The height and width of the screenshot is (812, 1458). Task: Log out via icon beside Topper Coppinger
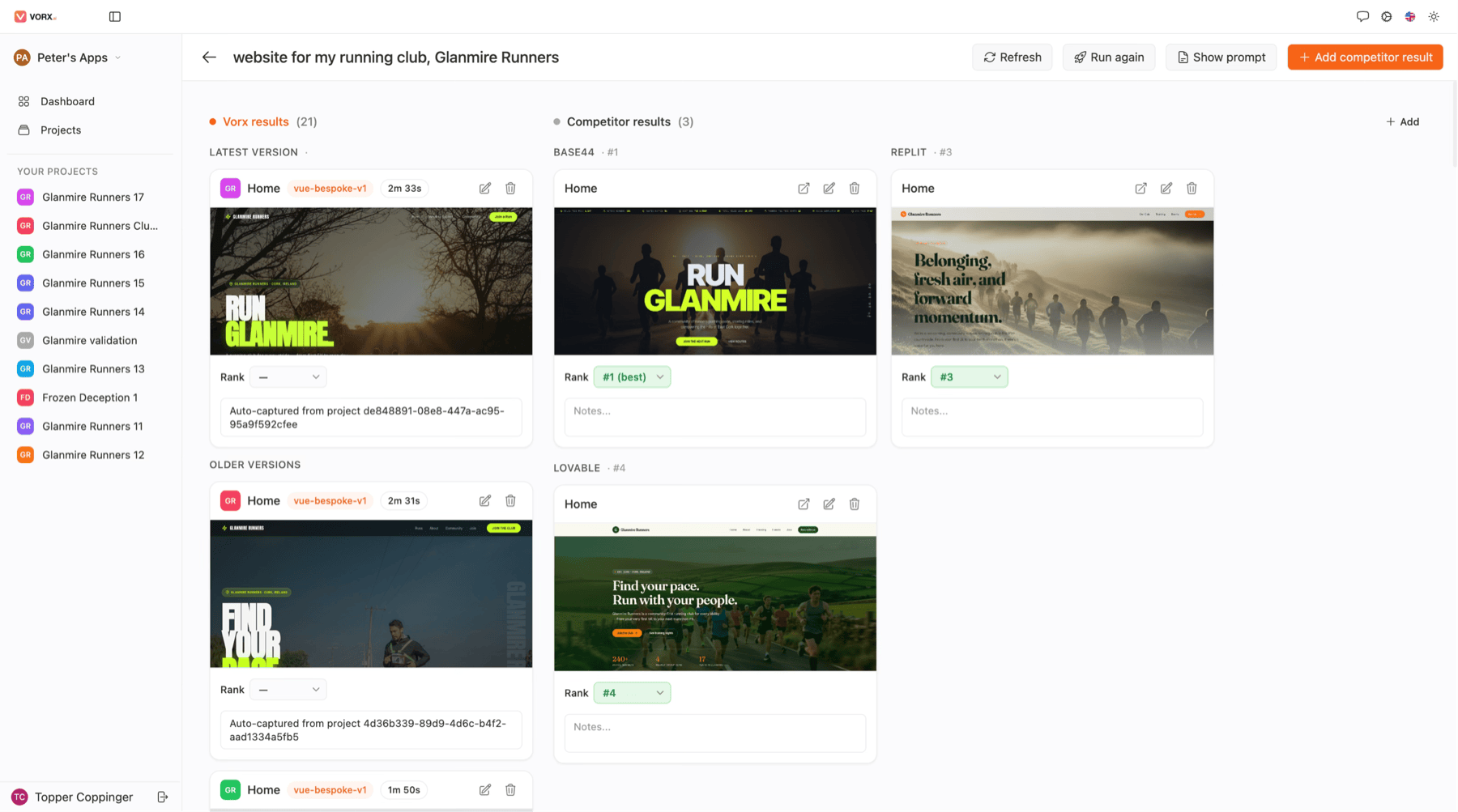(163, 797)
